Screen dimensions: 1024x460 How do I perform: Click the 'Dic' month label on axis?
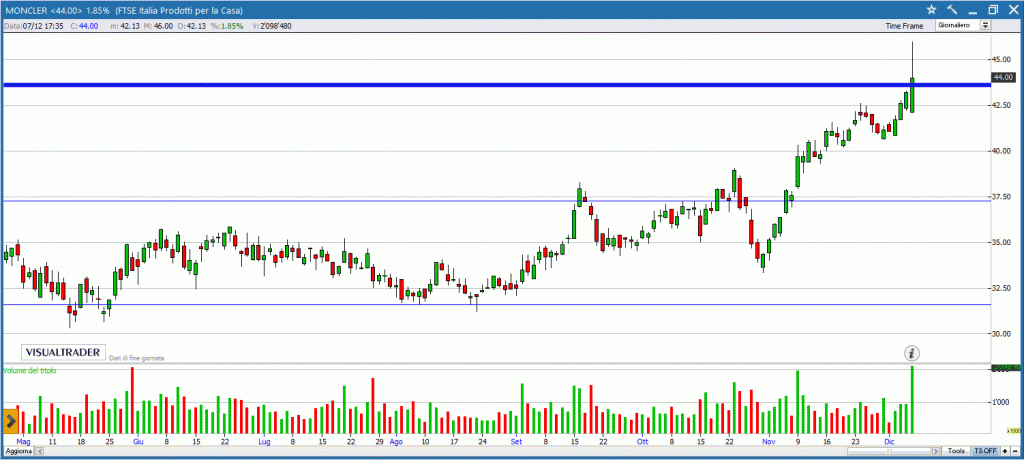[x=888, y=442]
